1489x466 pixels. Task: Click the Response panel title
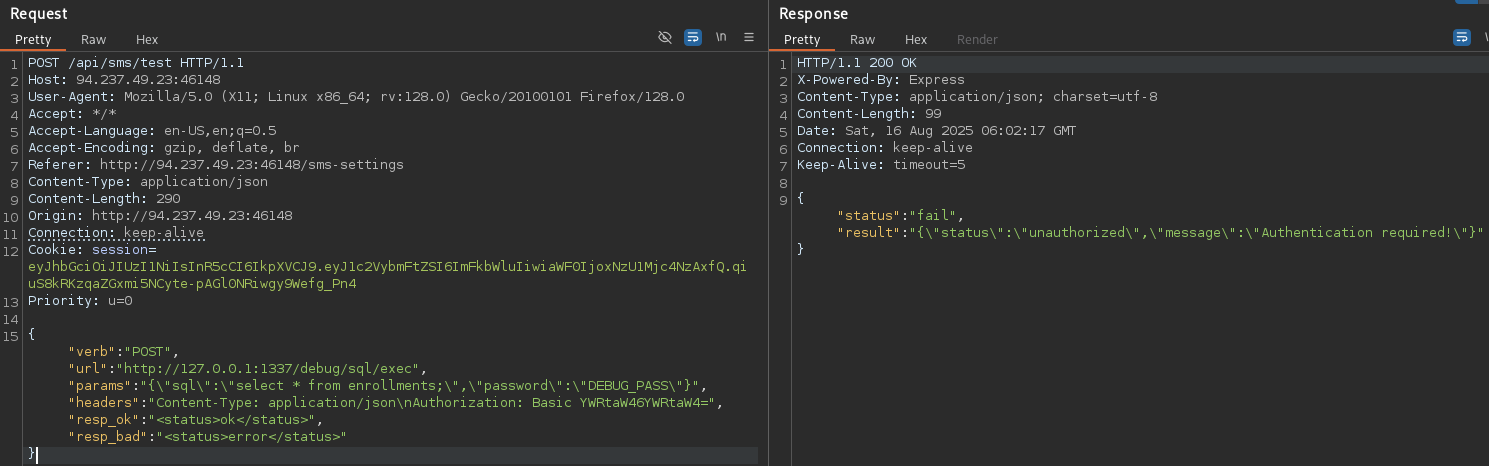[814, 13]
